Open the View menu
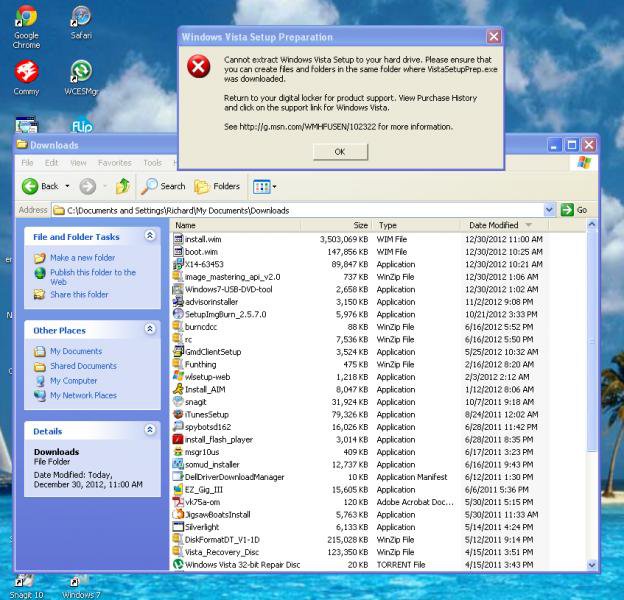Viewport: 624px width, 600px height. coord(78,163)
